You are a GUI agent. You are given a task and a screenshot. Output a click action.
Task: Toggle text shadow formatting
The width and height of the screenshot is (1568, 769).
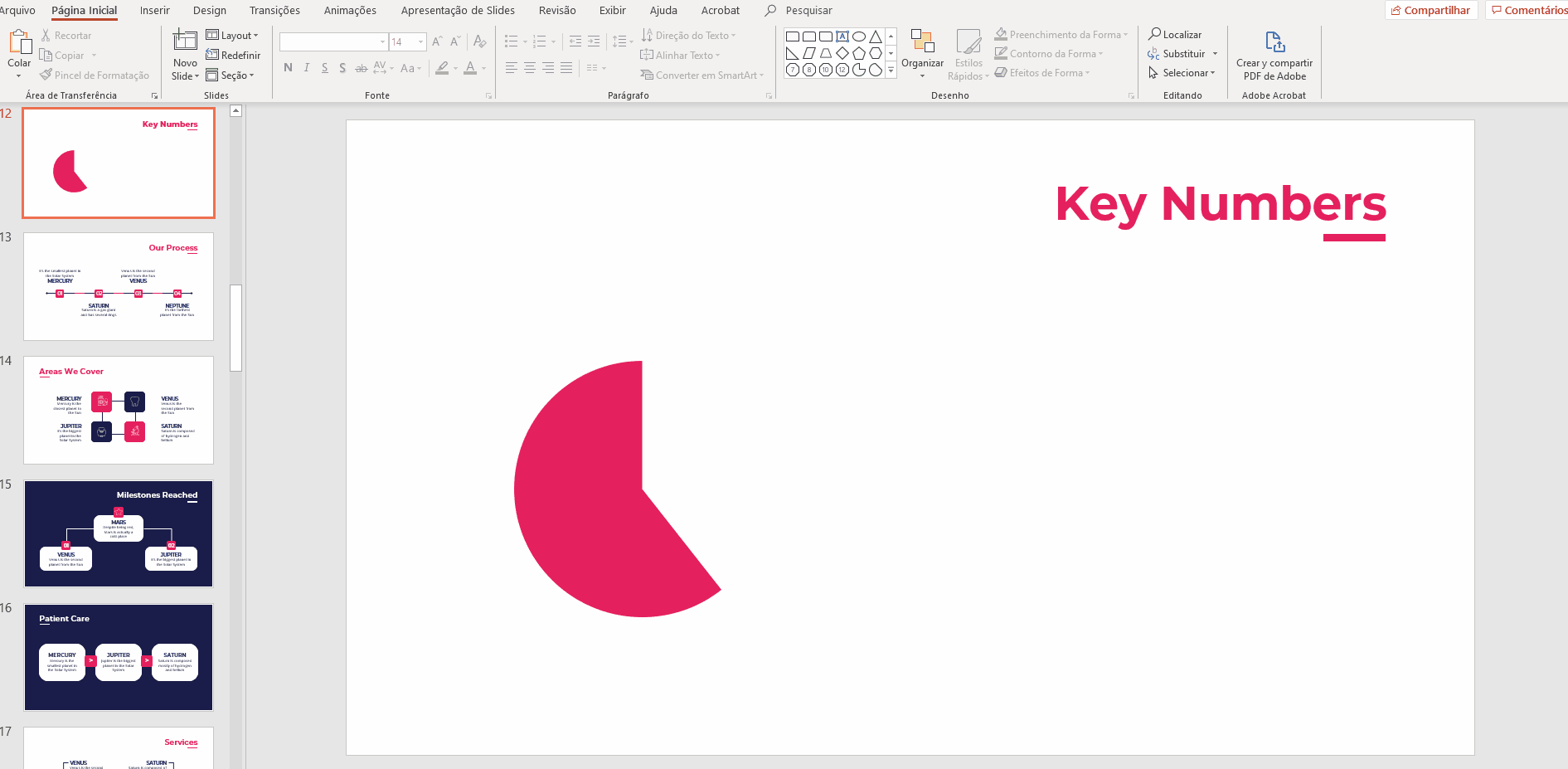click(x=342, y=68)
